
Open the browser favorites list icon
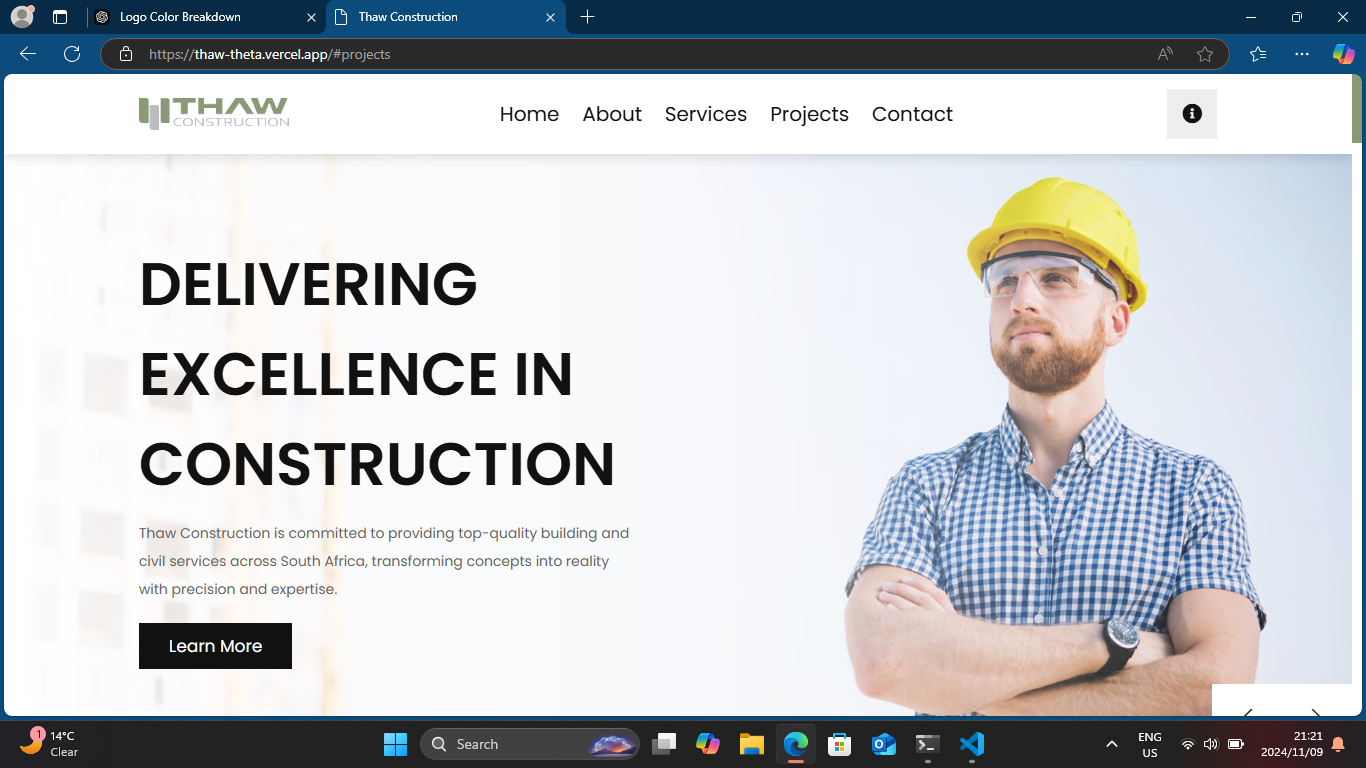pyautogui.click(x=1258, y=54)
